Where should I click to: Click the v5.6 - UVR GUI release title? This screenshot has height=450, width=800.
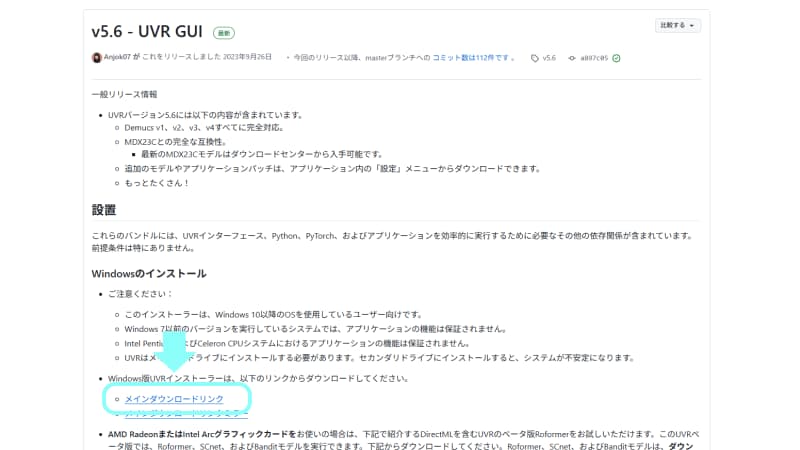coord(147,32)
